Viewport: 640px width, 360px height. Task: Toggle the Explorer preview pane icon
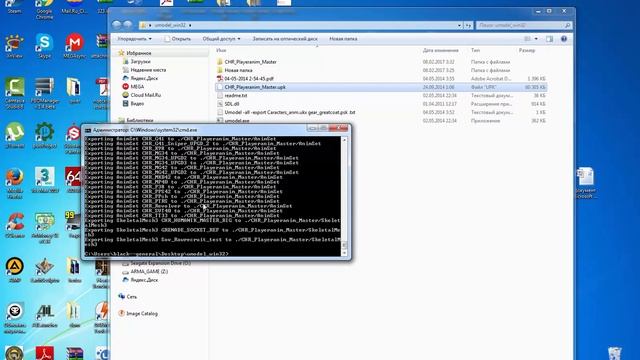tap(549, 39)
